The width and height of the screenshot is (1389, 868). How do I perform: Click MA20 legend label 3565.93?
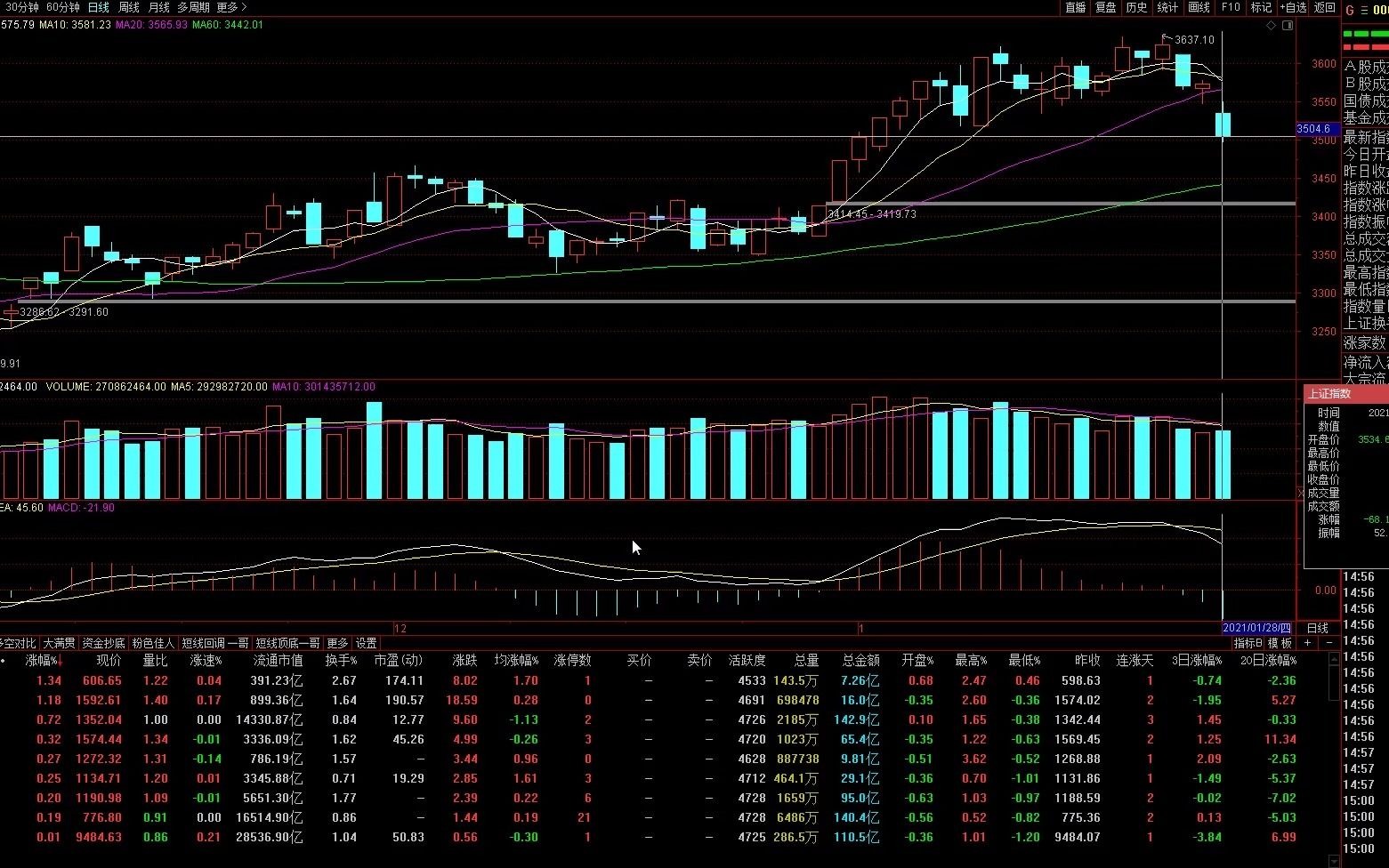point(151,25)
